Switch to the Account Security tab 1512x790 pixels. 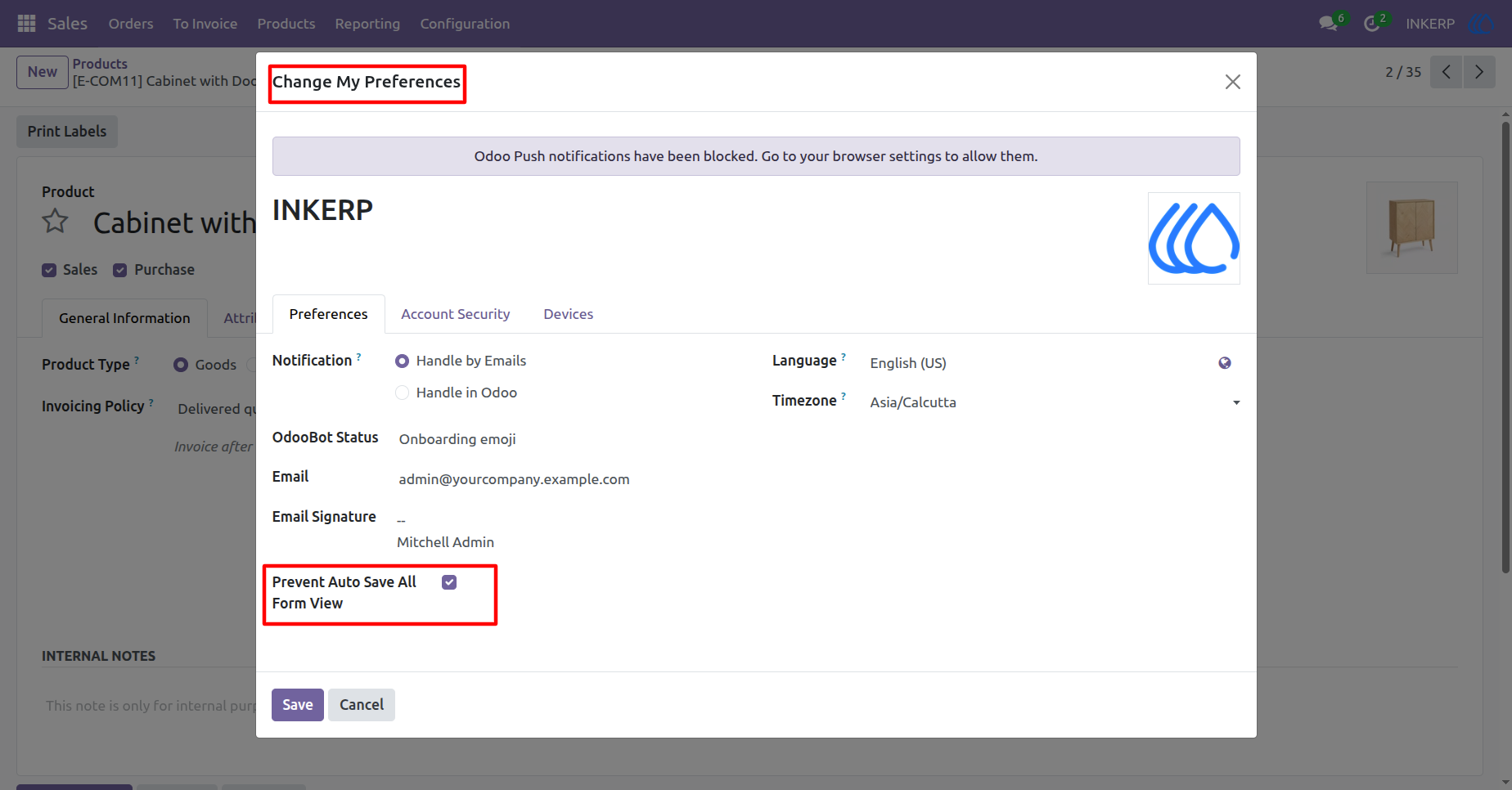(456, 314)
